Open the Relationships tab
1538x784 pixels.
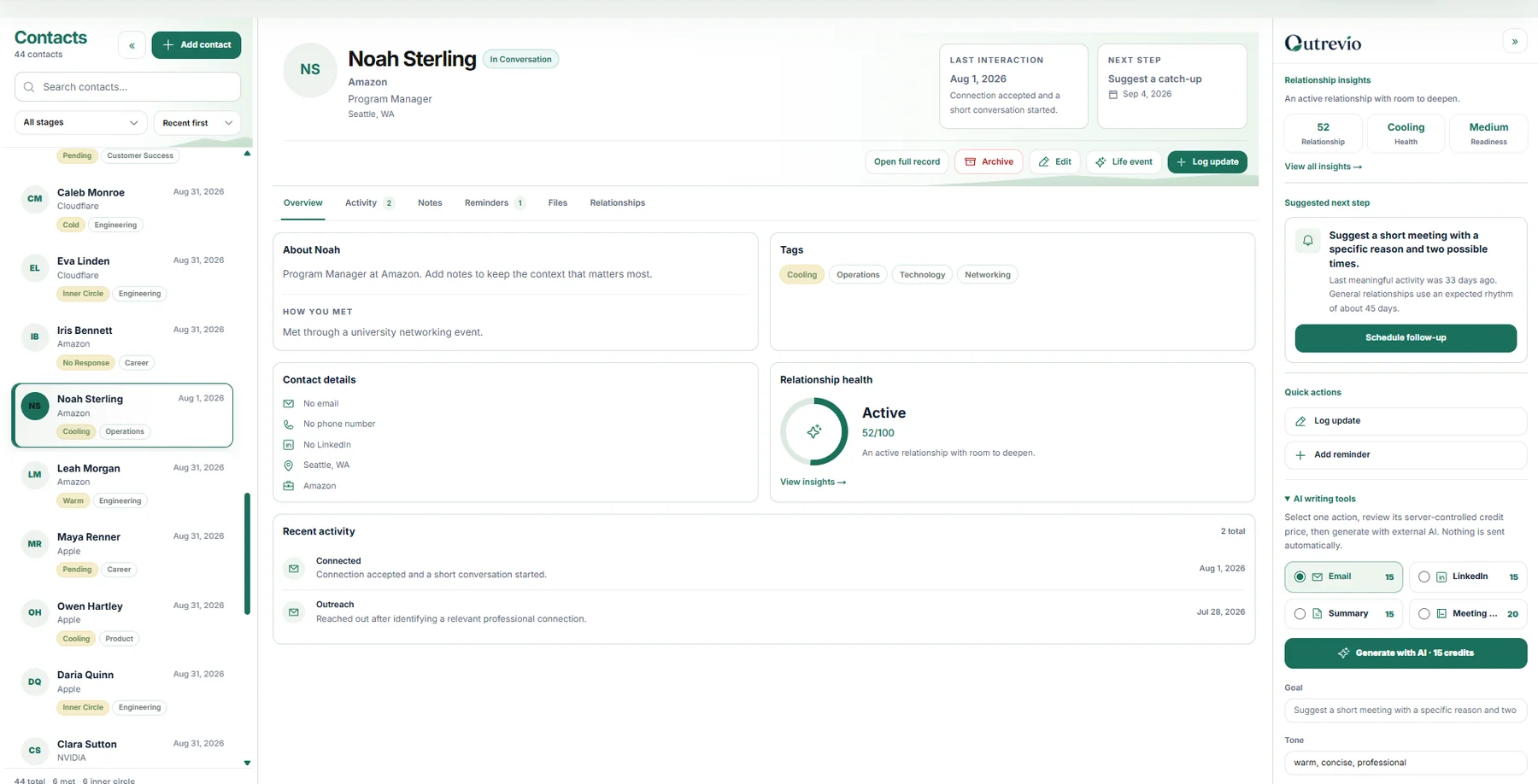618,203
